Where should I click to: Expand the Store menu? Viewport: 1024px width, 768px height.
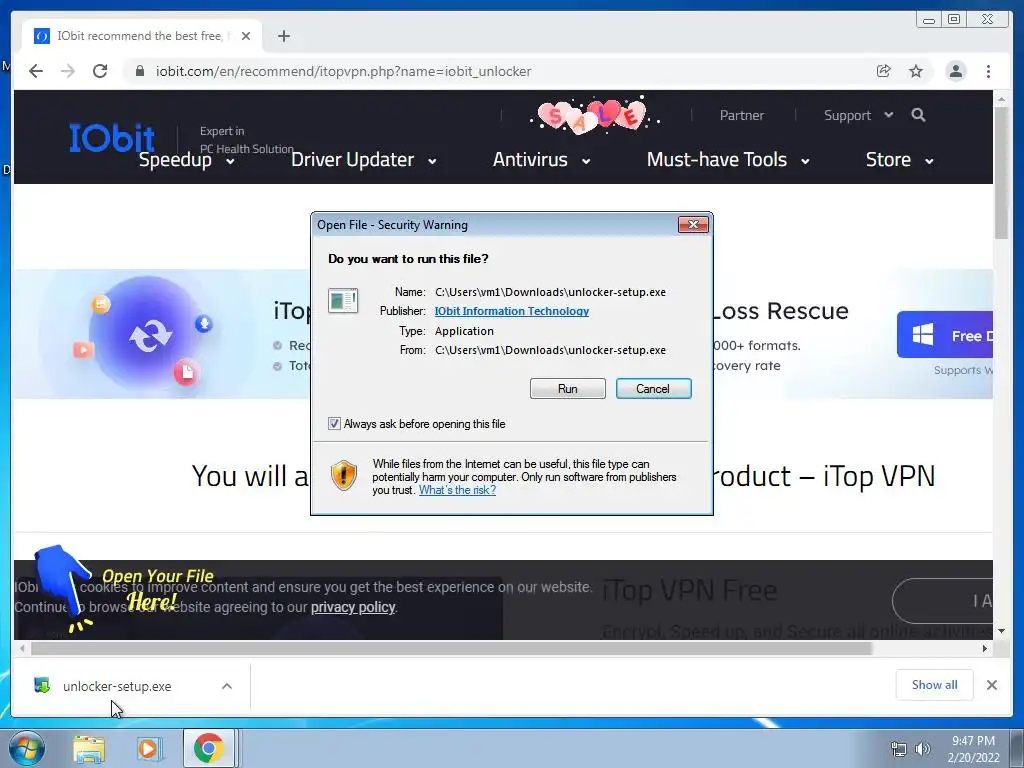click(x=899, y=160)
